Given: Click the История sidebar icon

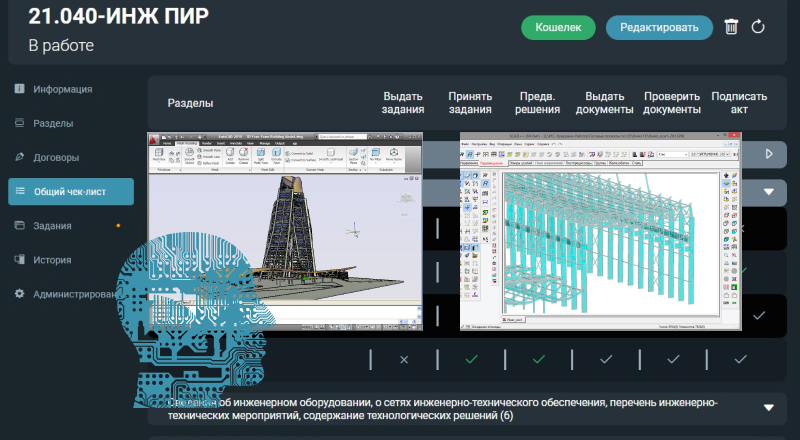Looking at the screenshot, I should [x=19, y=260].
